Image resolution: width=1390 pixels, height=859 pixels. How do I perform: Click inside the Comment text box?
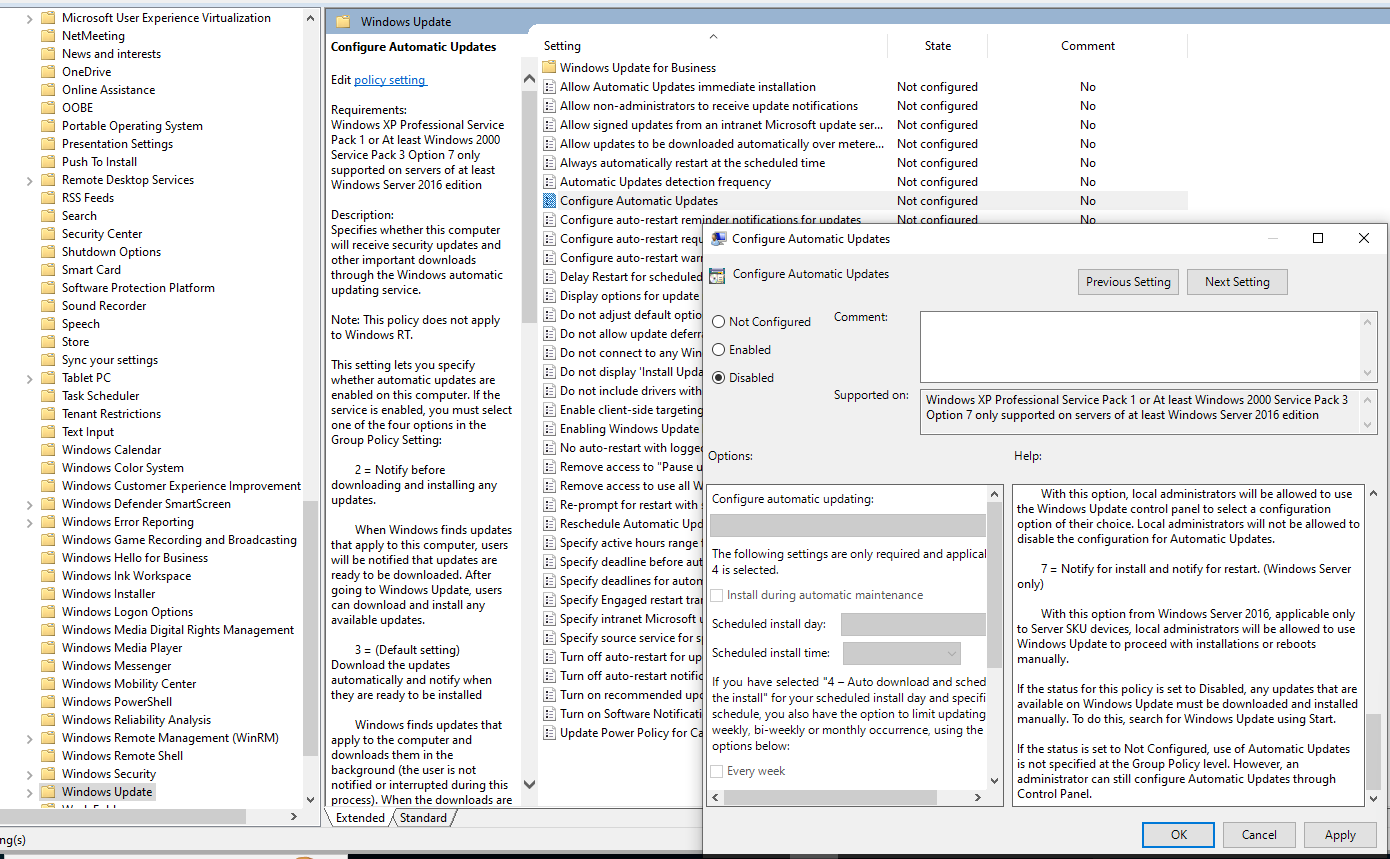coord(1140,347)
